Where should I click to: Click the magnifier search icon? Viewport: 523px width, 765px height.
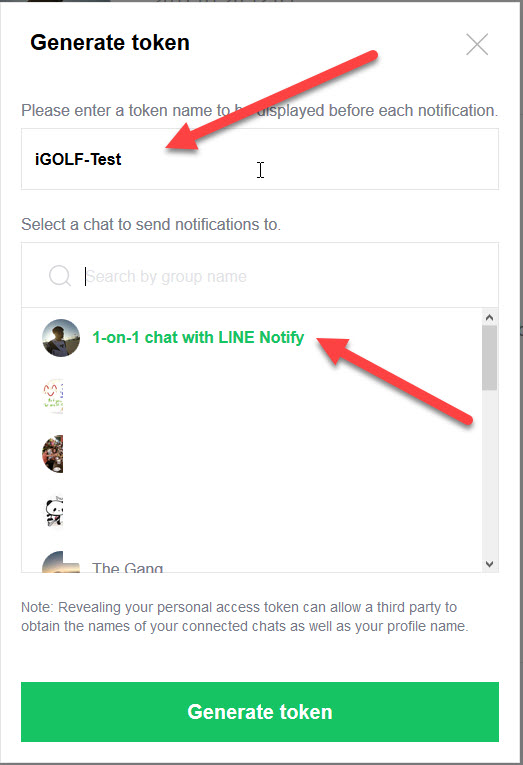60,276
